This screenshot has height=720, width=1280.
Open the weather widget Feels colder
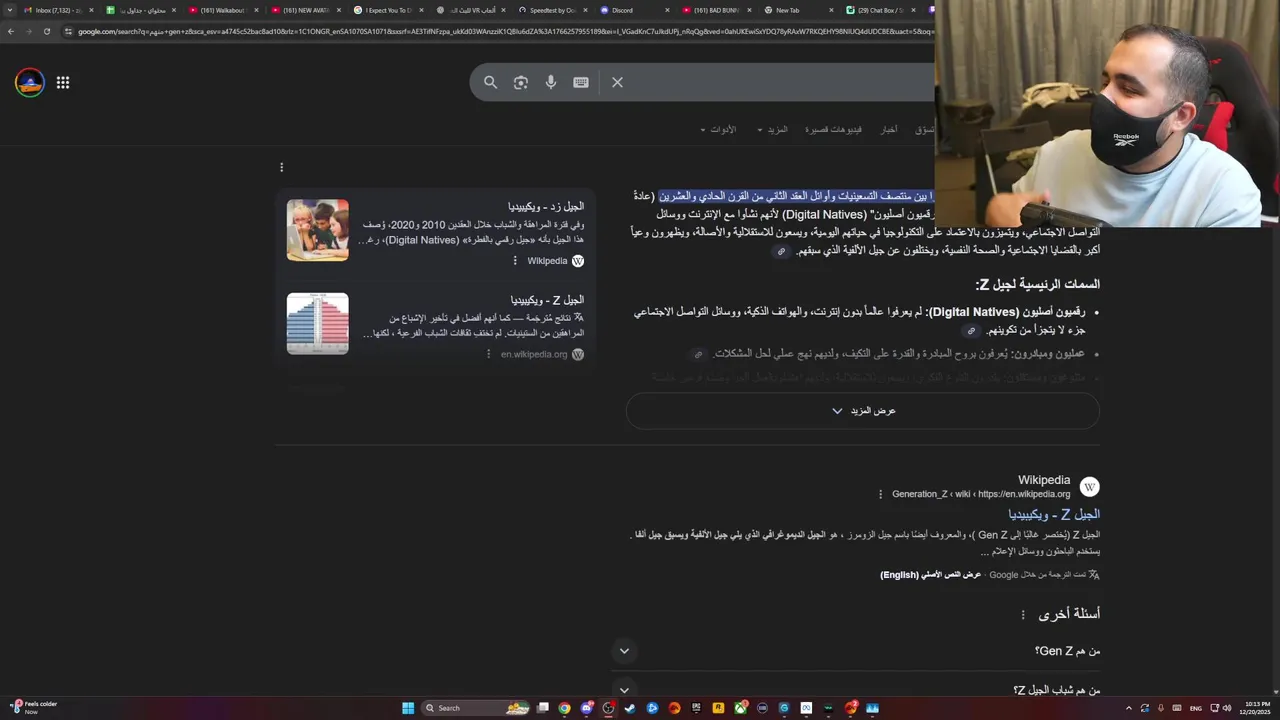click(33, 707)
